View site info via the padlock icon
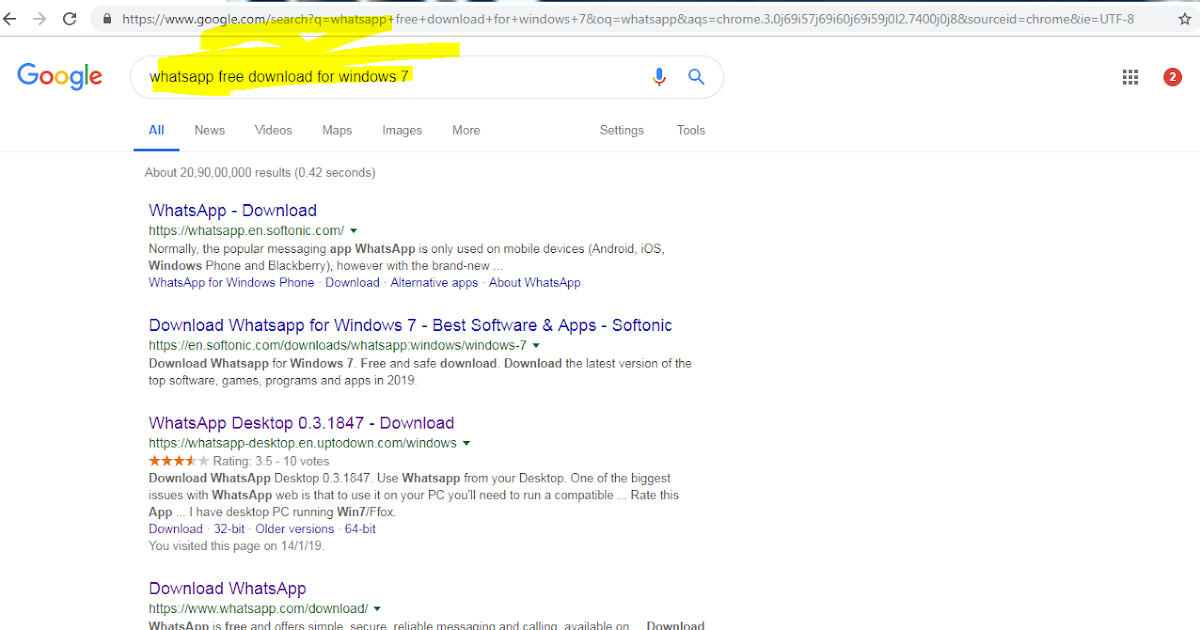The image size is (1200, 630). coord(107,19)
